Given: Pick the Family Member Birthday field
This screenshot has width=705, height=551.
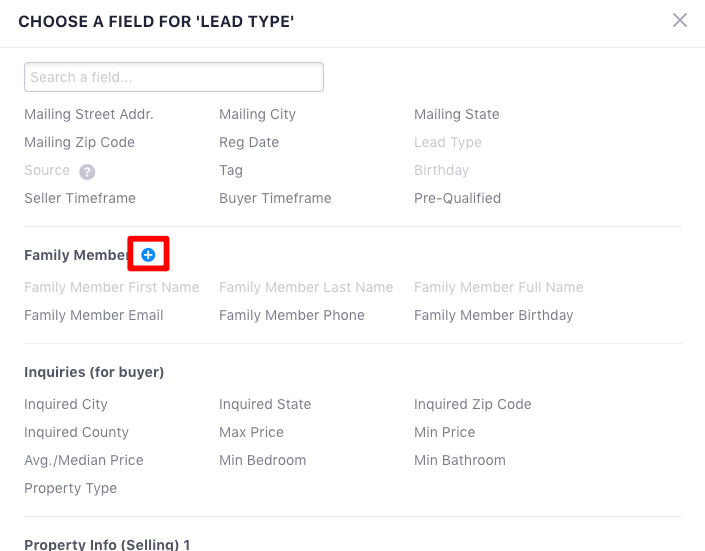Looking at the screenshot, I should pos(494,315).
